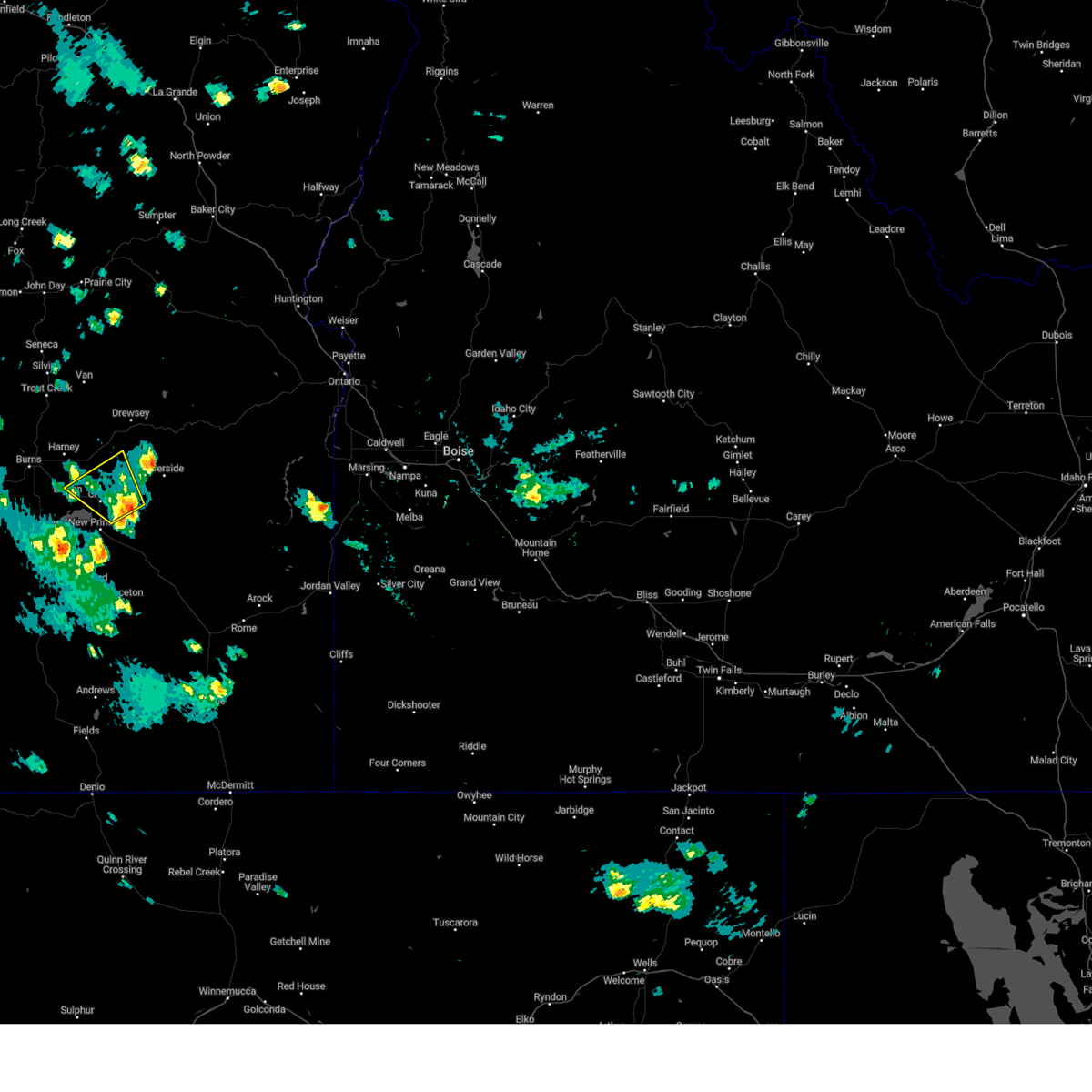Click the Weiser label

click(x=343, y=320)
